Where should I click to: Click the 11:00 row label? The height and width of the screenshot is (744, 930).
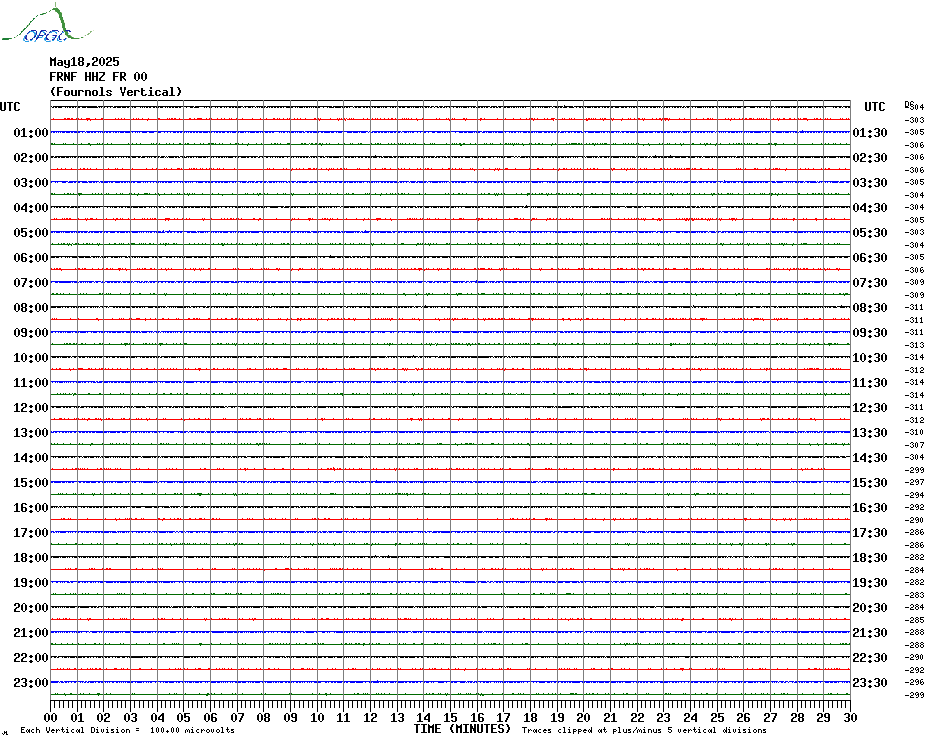pyautogui.click(x=31, y=383)
